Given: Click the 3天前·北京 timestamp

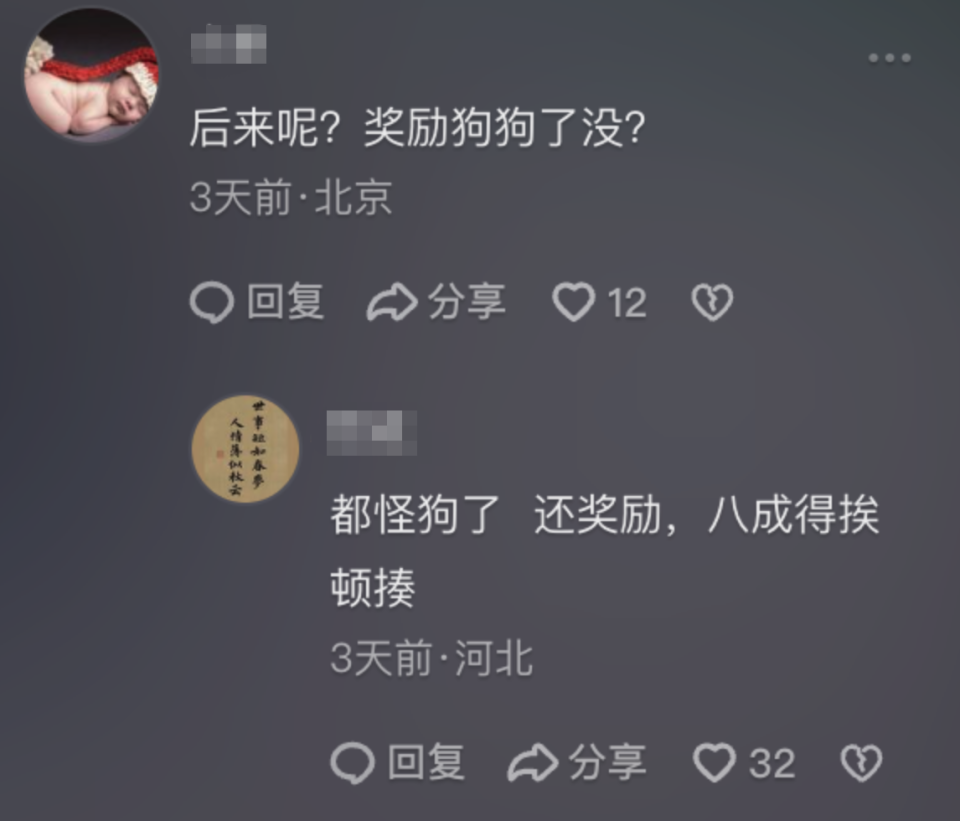Looking at the screenshot, I should tap(291, 198).
